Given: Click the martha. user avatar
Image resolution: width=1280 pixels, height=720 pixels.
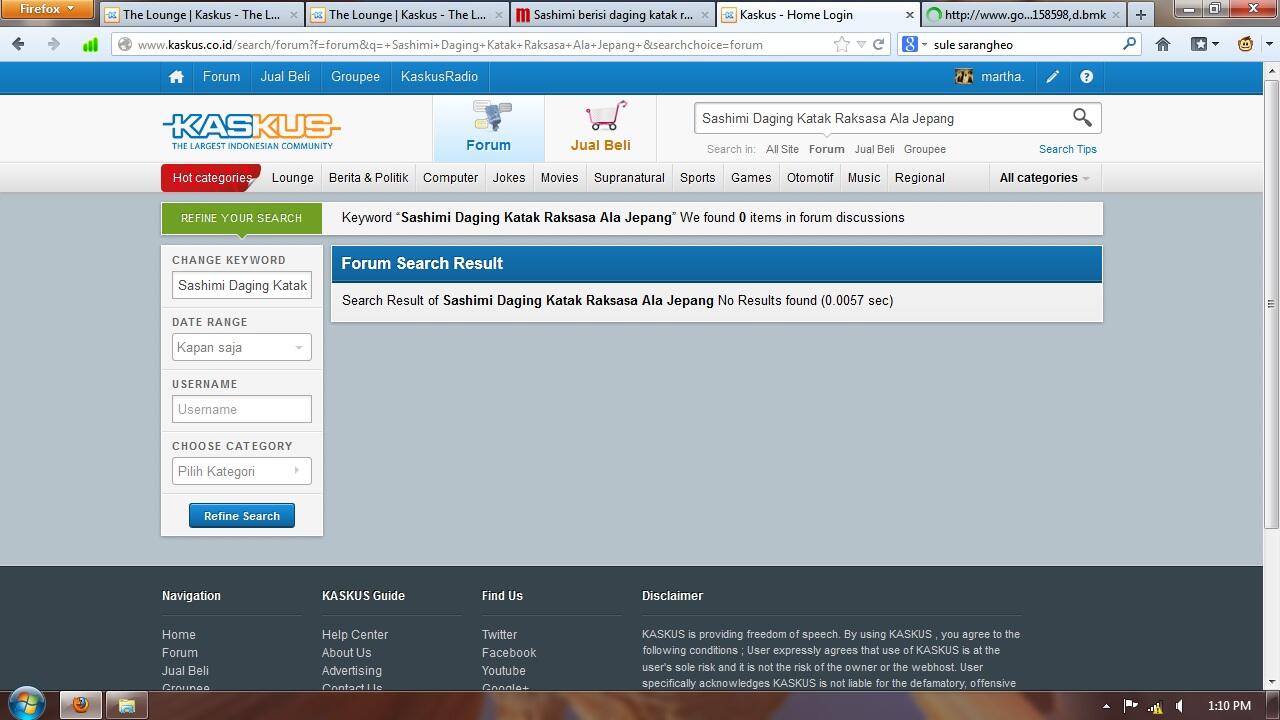Looking at the screenshot, I should pos(964,77).
